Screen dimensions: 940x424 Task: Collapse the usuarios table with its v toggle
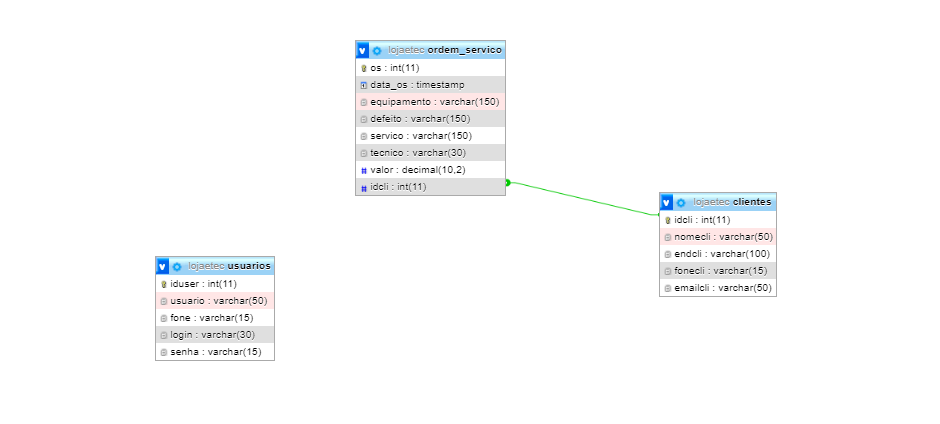(x=162, y=266)
